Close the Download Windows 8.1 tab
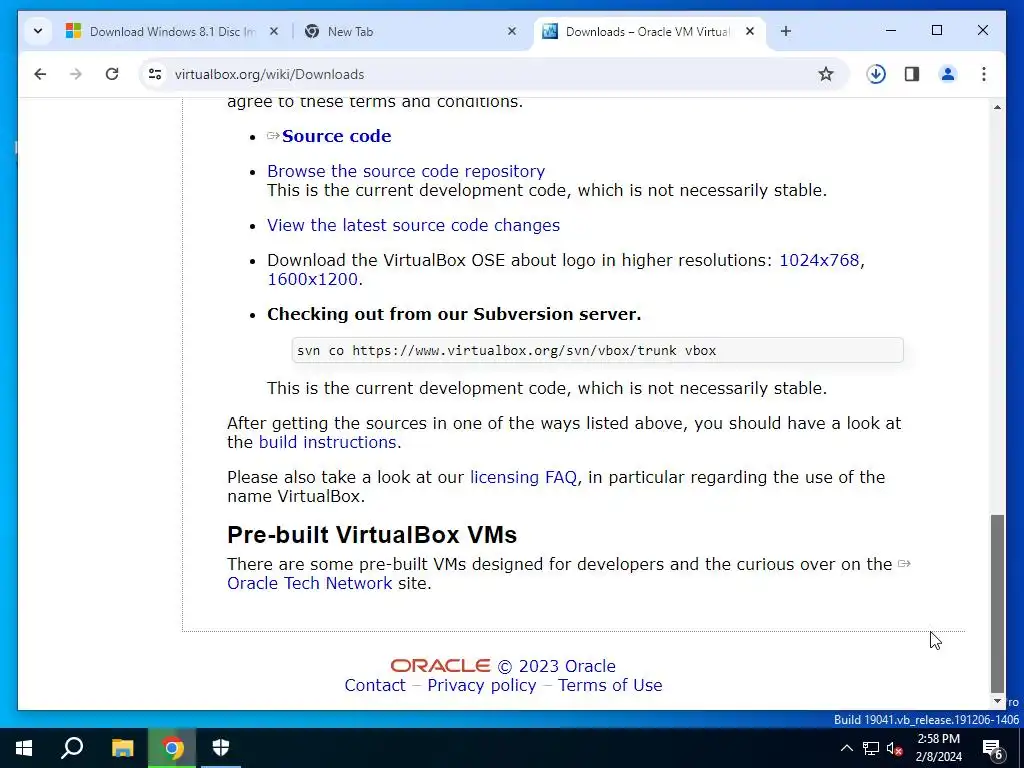The width and height of the screenshot is (1024, 768). 274,31
